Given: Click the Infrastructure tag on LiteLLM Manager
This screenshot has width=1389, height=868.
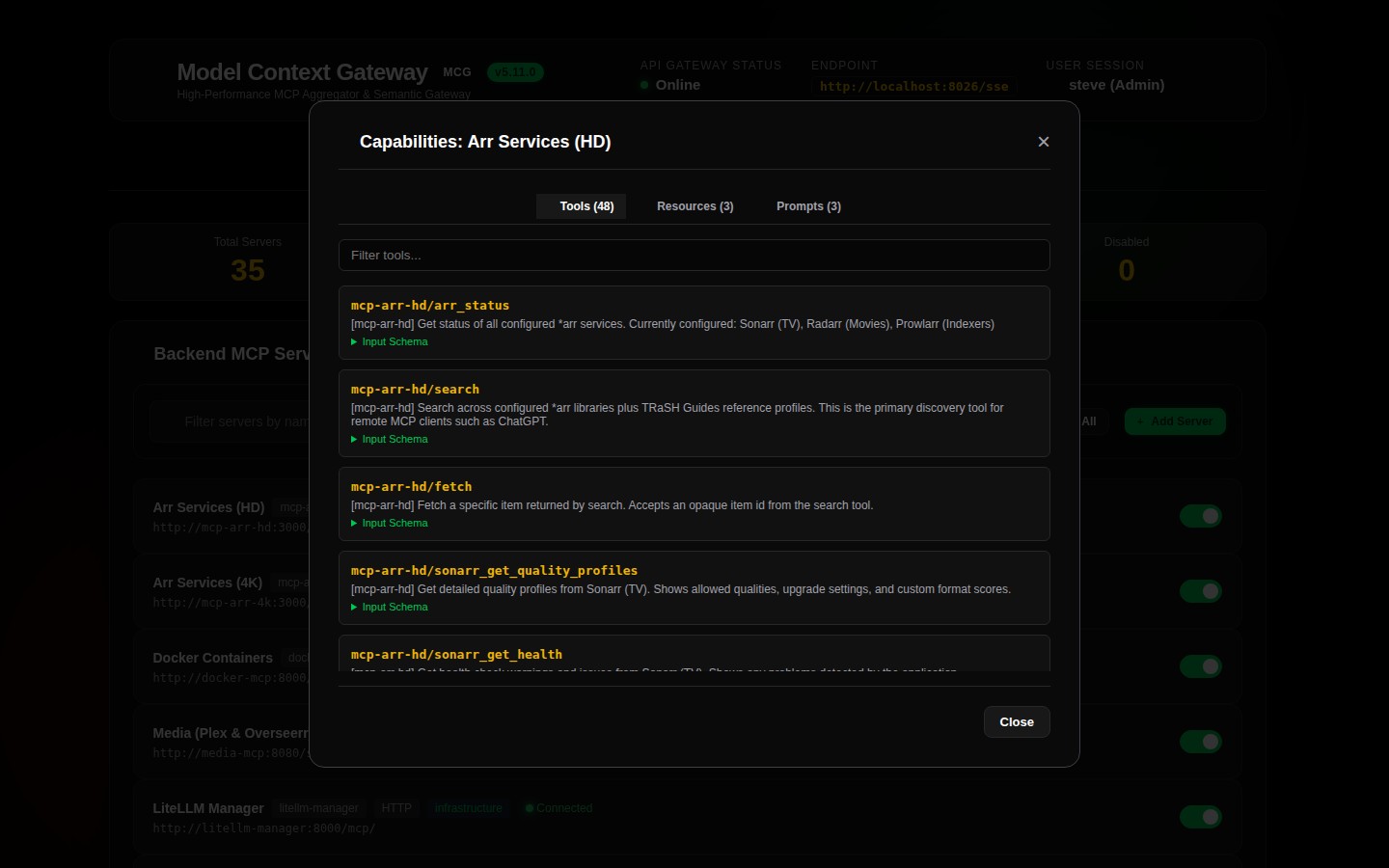Looking at the screenshot, I should click(x=469, y=808).
